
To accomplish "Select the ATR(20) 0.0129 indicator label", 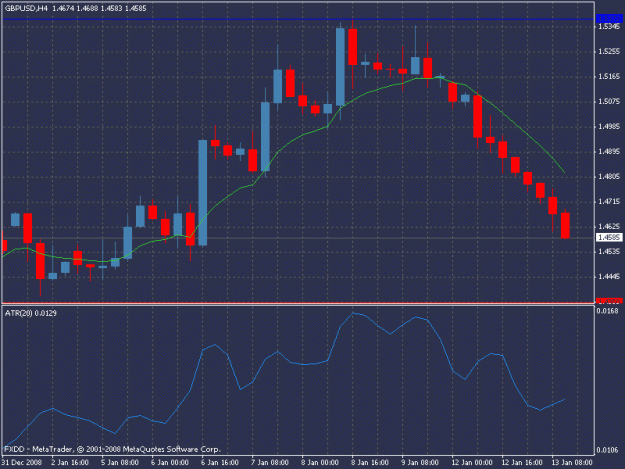I will tap(31, 313).
